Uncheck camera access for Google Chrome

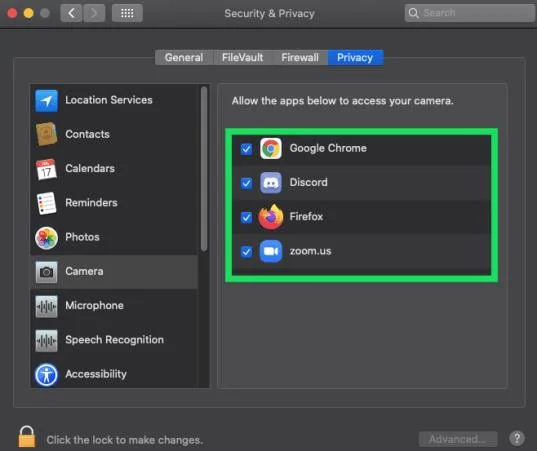click(x=246, y=149)
